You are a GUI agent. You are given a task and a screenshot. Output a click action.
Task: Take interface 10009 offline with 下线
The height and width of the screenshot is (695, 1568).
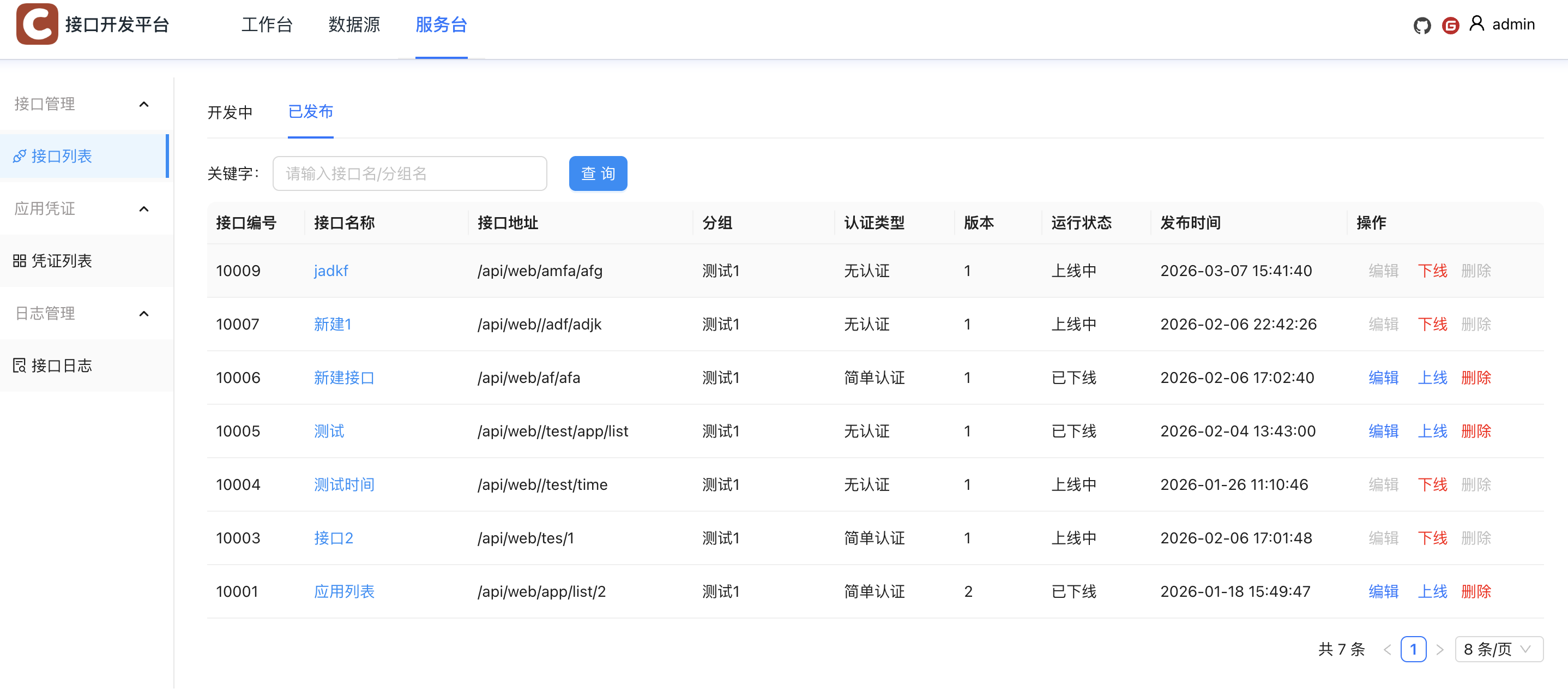pos(1432,271)
